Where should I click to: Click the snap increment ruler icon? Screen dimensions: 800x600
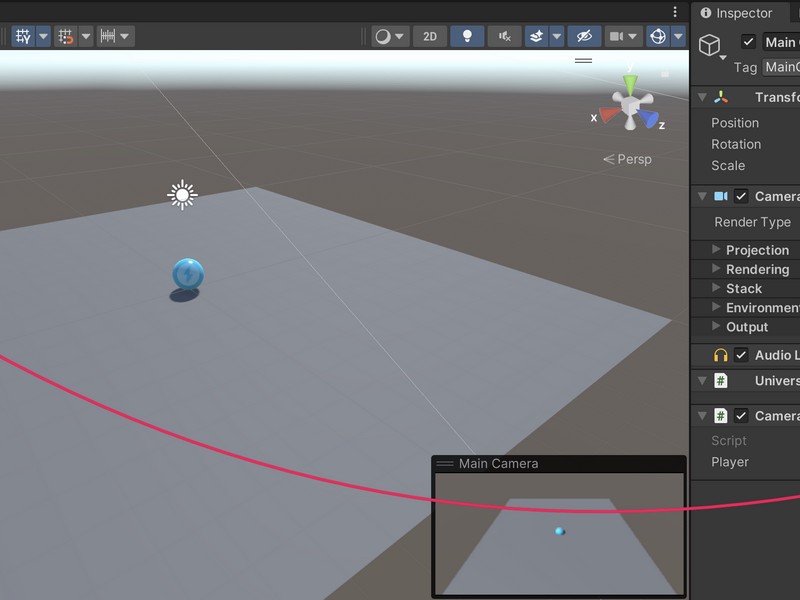pos(107,36)
